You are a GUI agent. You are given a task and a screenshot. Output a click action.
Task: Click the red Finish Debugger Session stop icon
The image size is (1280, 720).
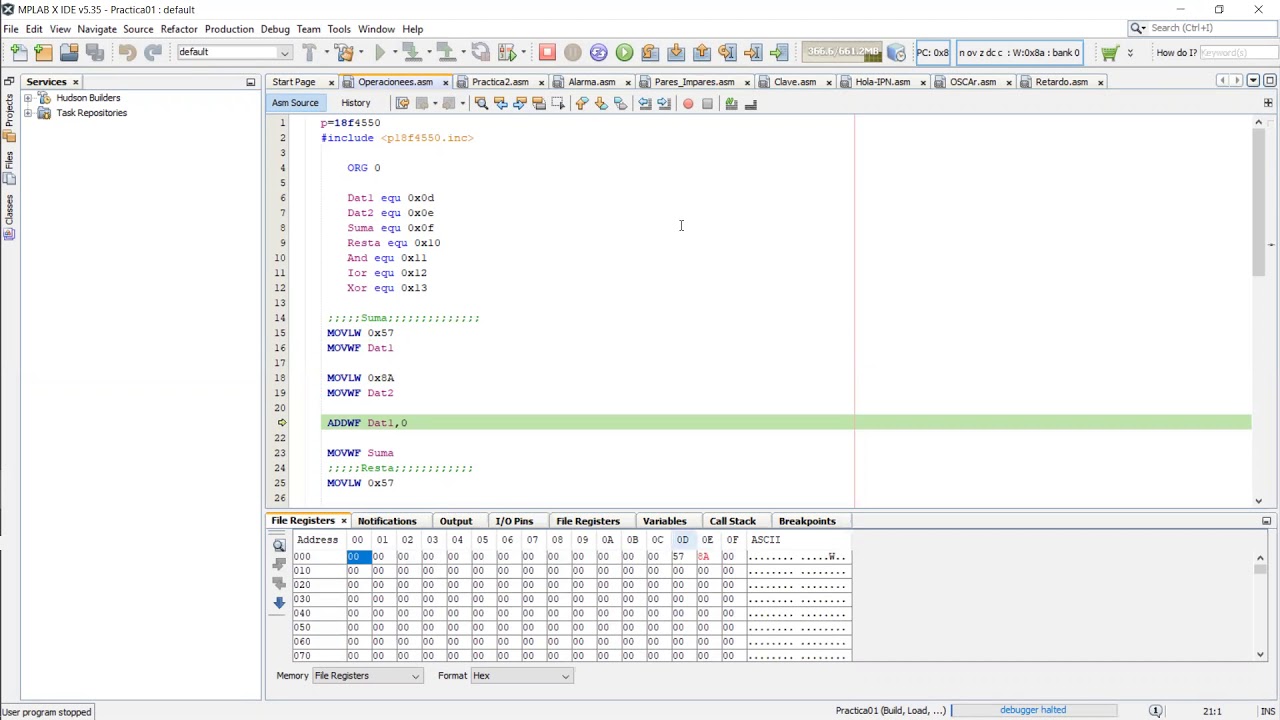coord(547,52)
